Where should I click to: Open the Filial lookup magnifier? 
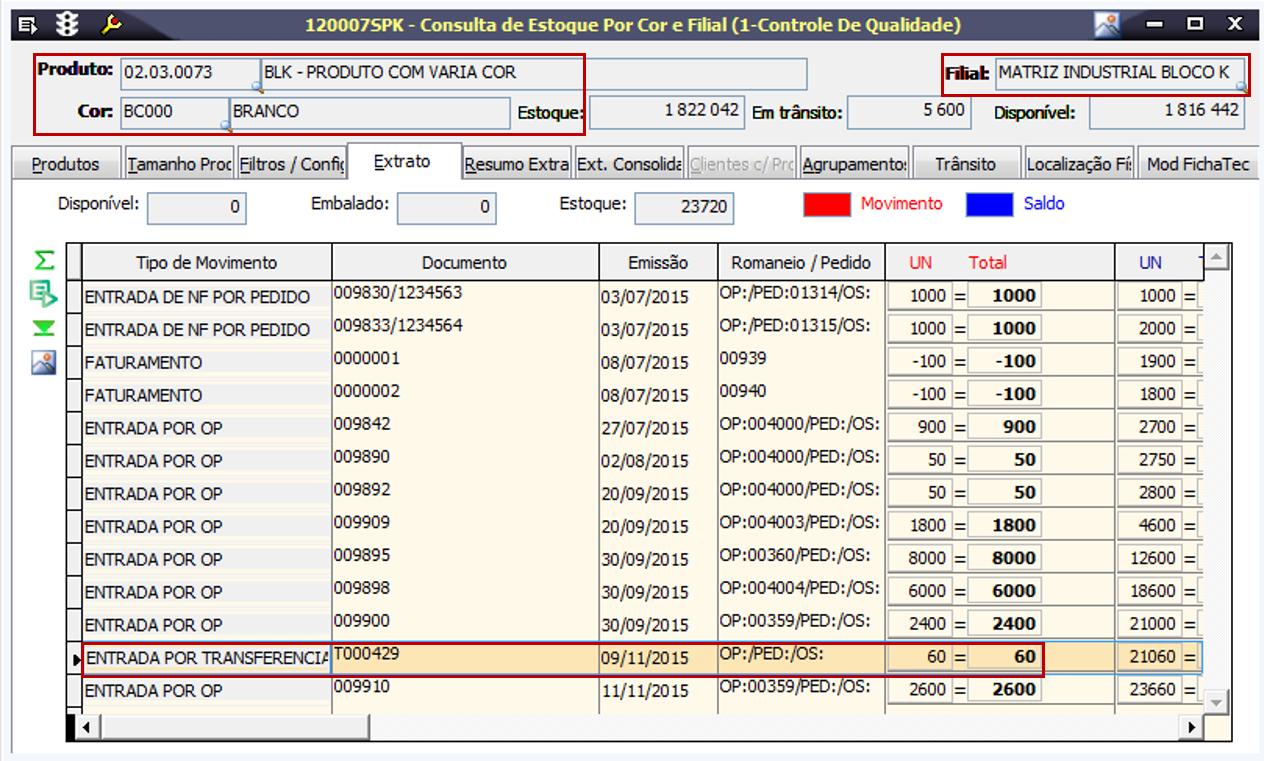(1241, 87)
